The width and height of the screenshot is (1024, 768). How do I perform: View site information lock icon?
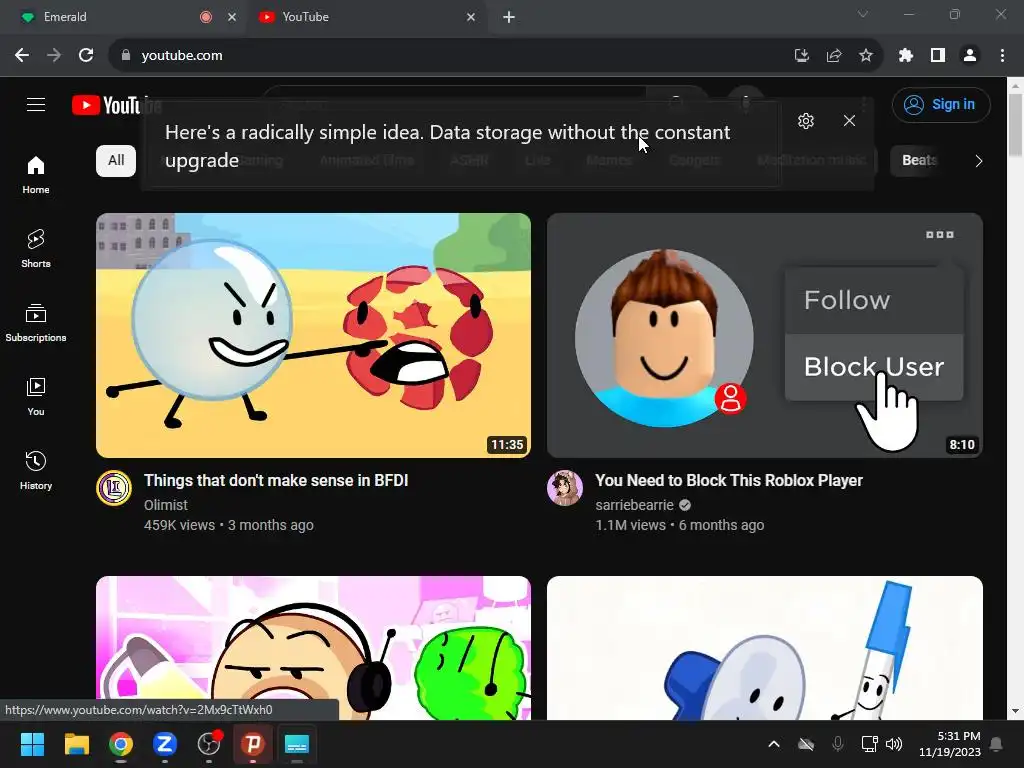pos(126,56)
